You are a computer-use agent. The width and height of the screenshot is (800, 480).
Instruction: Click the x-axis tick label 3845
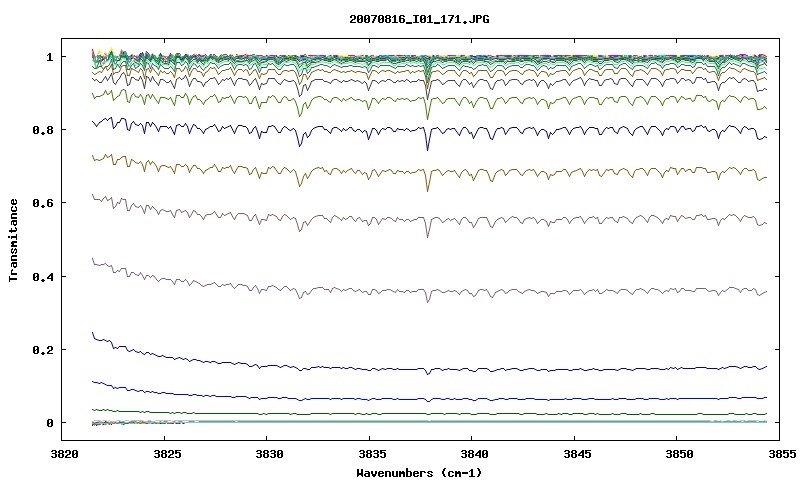click(x=577, y=454)
